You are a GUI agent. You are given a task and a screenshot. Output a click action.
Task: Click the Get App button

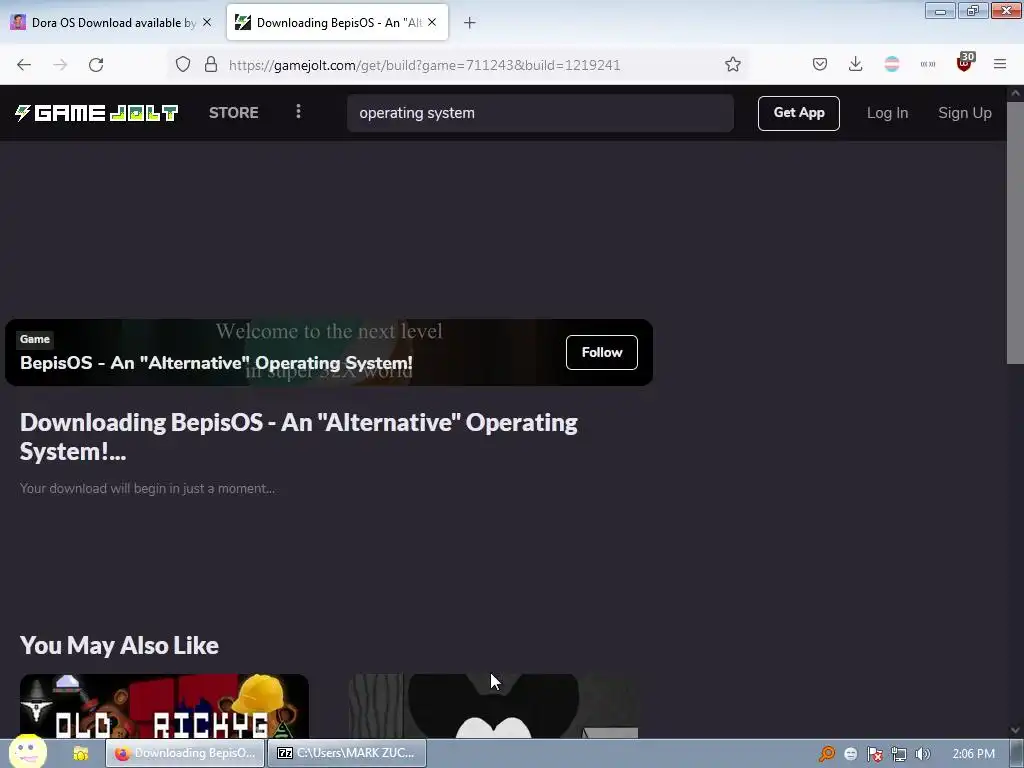[799, 113]
